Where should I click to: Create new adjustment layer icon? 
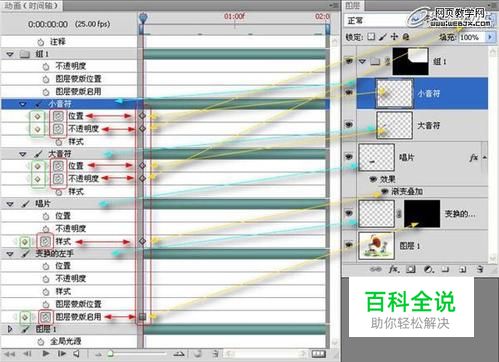[429, 269]
